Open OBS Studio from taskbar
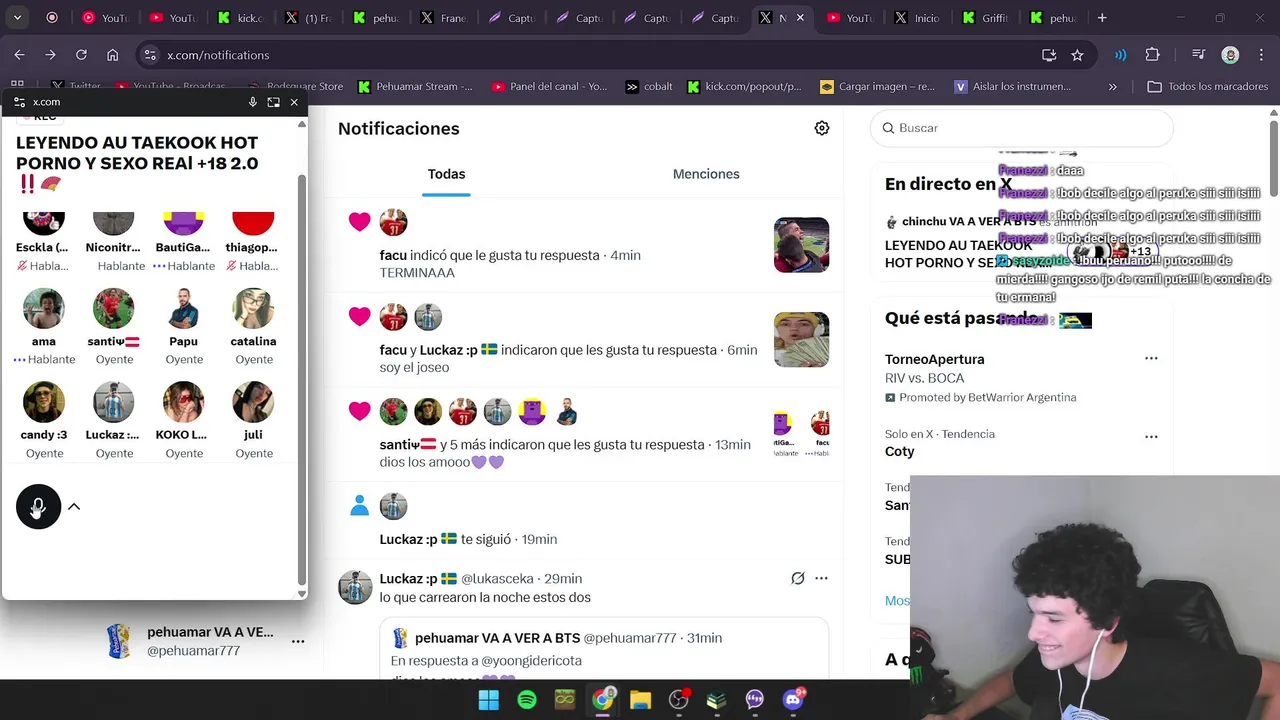 679,700
